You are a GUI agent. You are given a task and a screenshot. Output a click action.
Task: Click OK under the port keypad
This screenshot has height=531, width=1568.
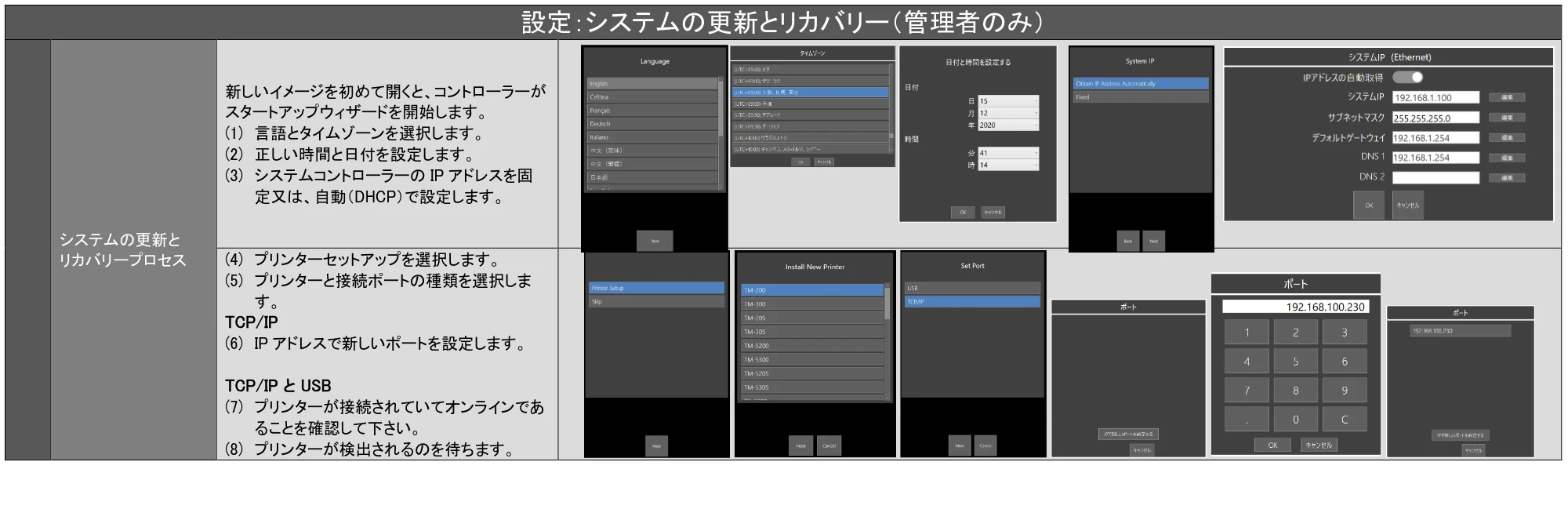point(1273,445)
